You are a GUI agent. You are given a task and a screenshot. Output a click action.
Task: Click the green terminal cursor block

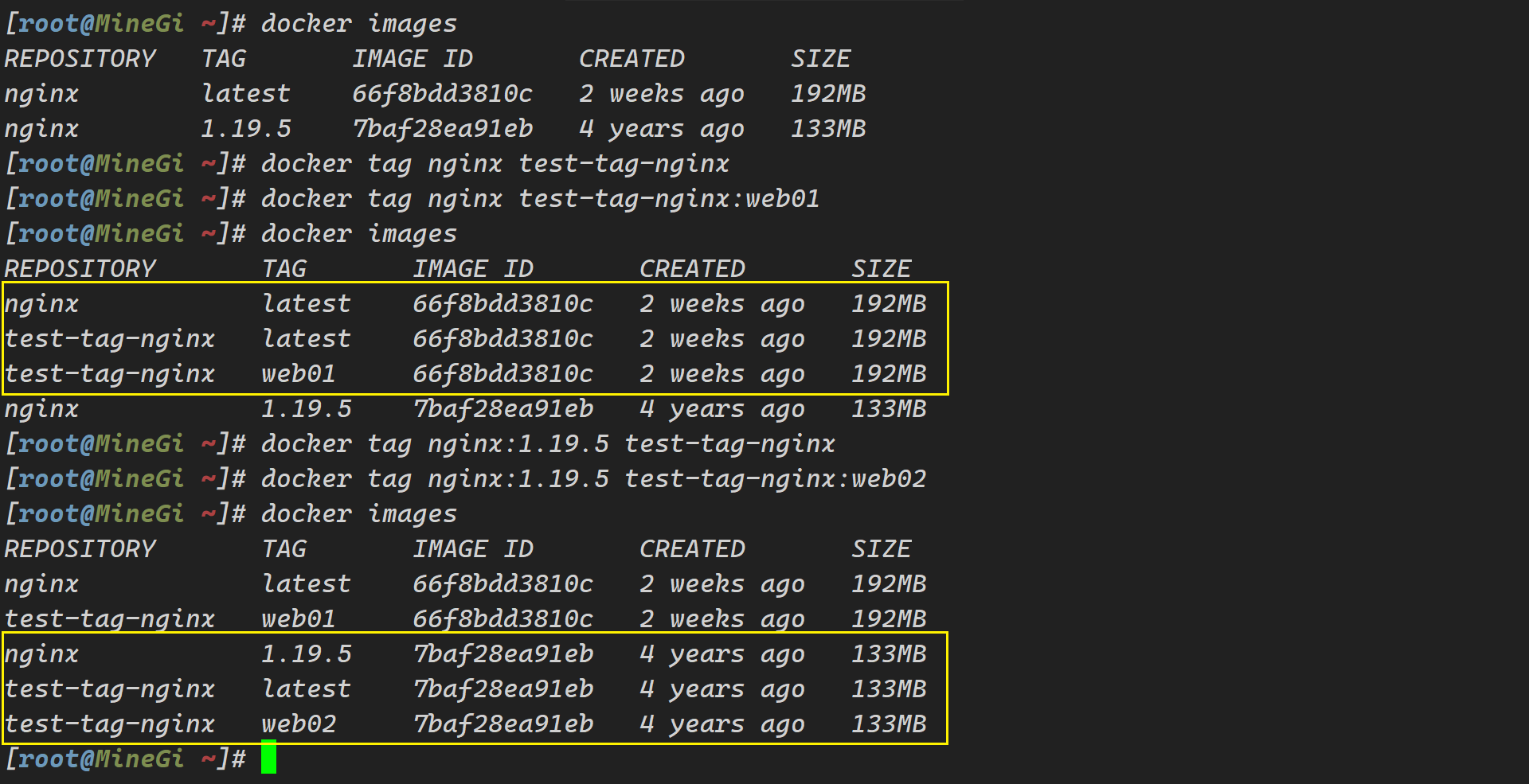tap(268, 757)
